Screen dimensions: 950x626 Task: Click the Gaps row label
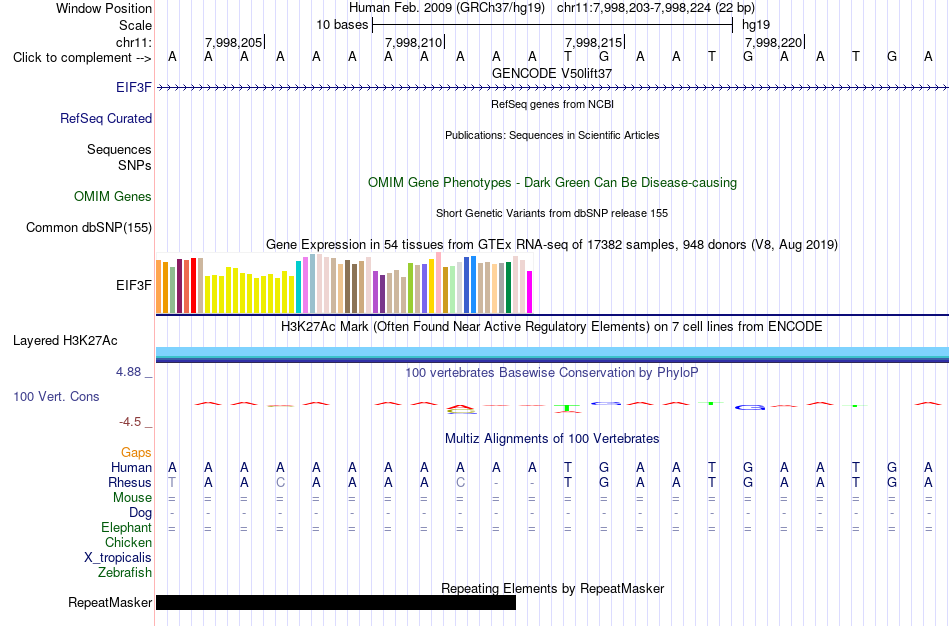point(136,453)
